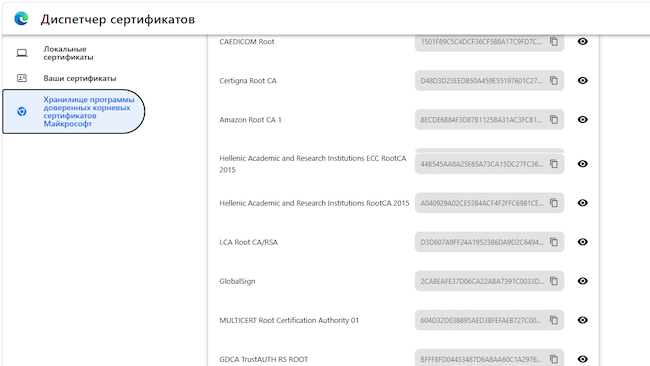Click the hash field starting with 448545AA
The height and width of the screenshot is (366, 650).
(x=489, y=164)
